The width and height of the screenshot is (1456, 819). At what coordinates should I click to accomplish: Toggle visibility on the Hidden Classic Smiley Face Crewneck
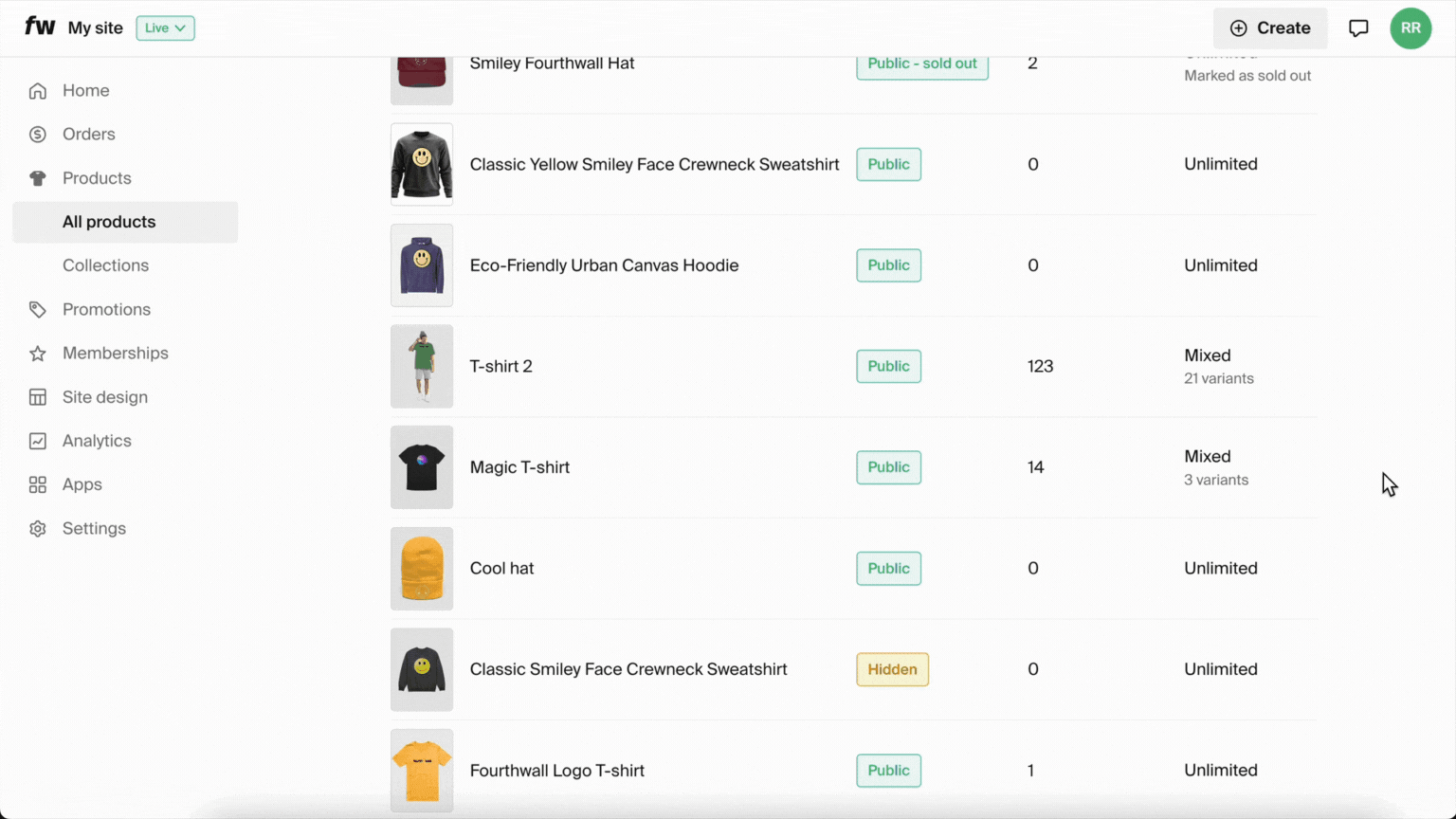click(x=892, y=669)
